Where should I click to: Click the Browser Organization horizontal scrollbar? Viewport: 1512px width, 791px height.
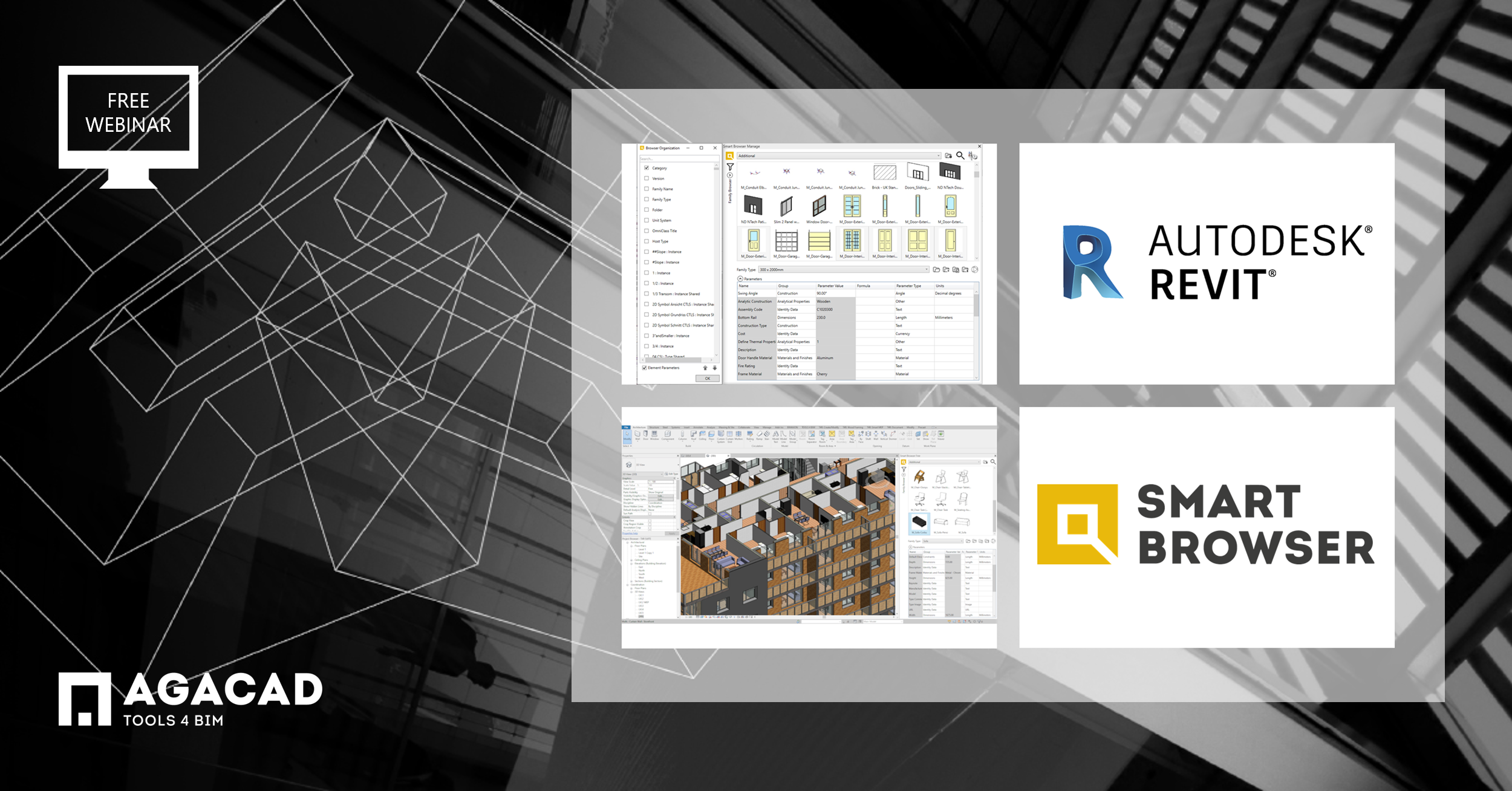677,360
